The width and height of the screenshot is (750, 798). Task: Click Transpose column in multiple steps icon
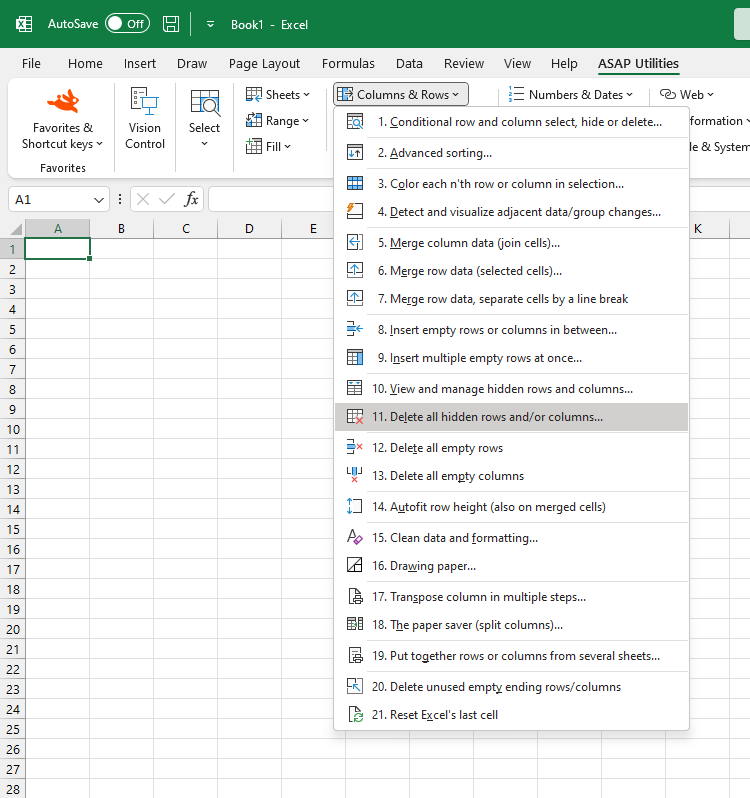coord(355,596)
